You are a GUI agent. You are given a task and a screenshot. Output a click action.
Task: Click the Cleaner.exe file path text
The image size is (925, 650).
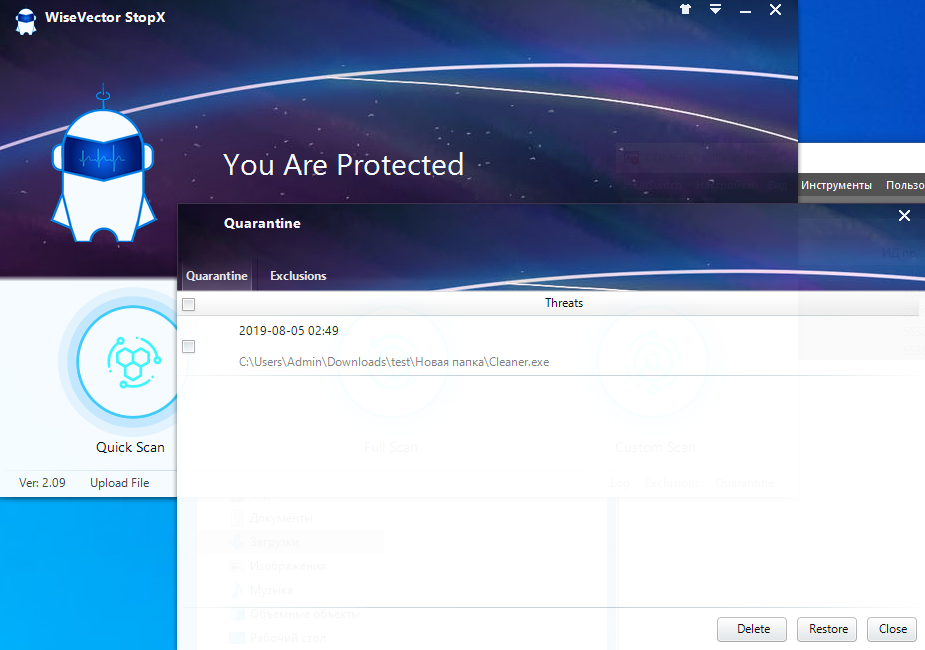[393, 362]
